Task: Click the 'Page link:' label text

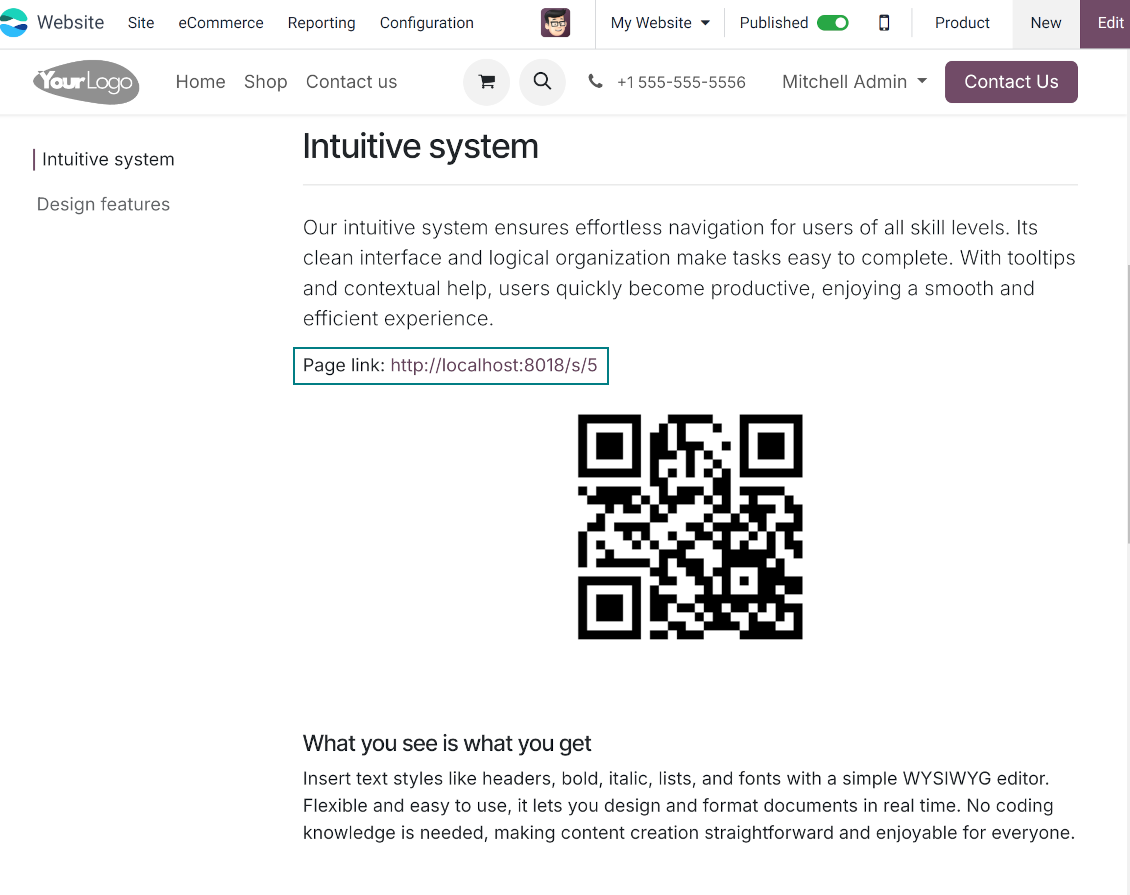Action: [344, 365]
